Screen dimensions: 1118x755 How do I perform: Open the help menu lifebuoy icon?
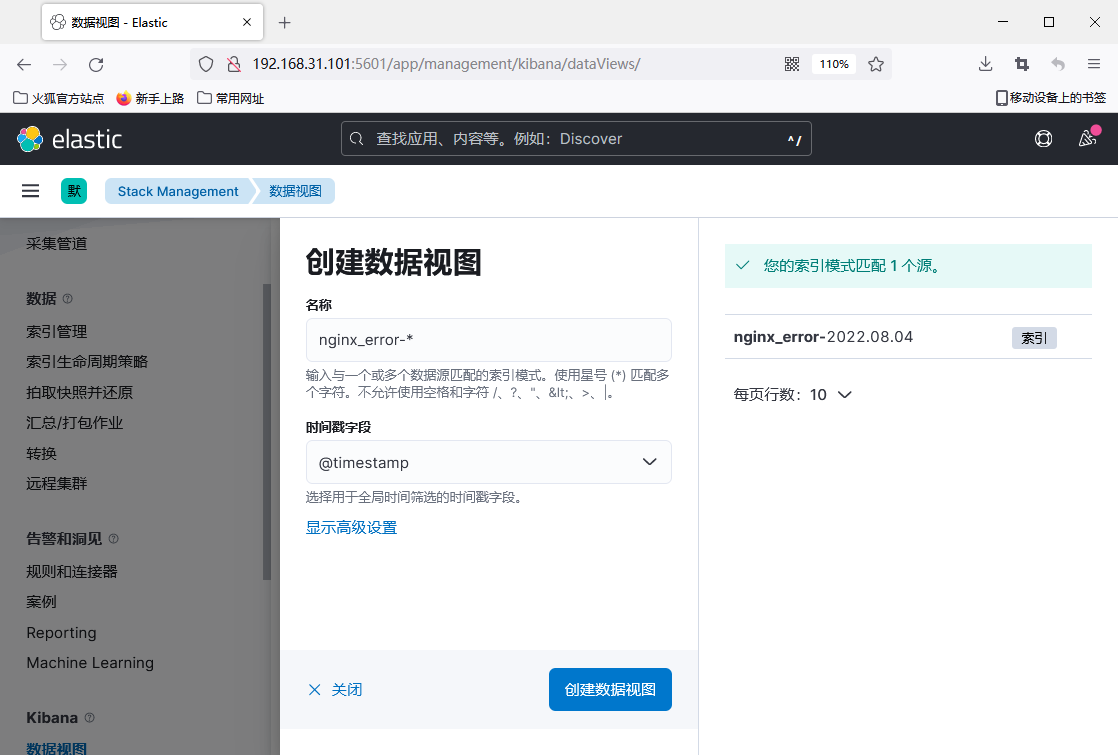[1043, 139]
